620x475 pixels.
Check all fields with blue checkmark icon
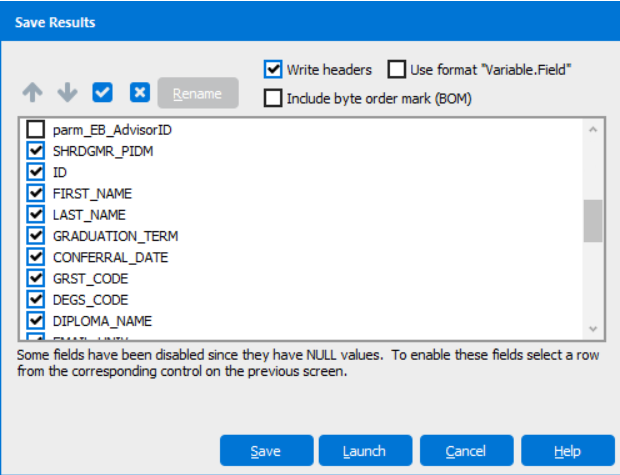point(102,93)
